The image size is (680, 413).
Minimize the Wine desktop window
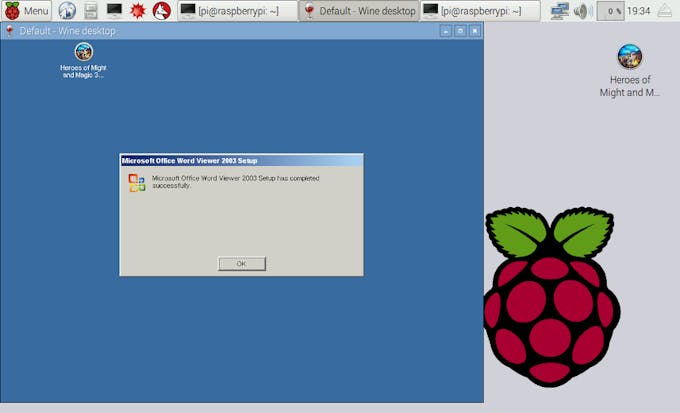445,31
